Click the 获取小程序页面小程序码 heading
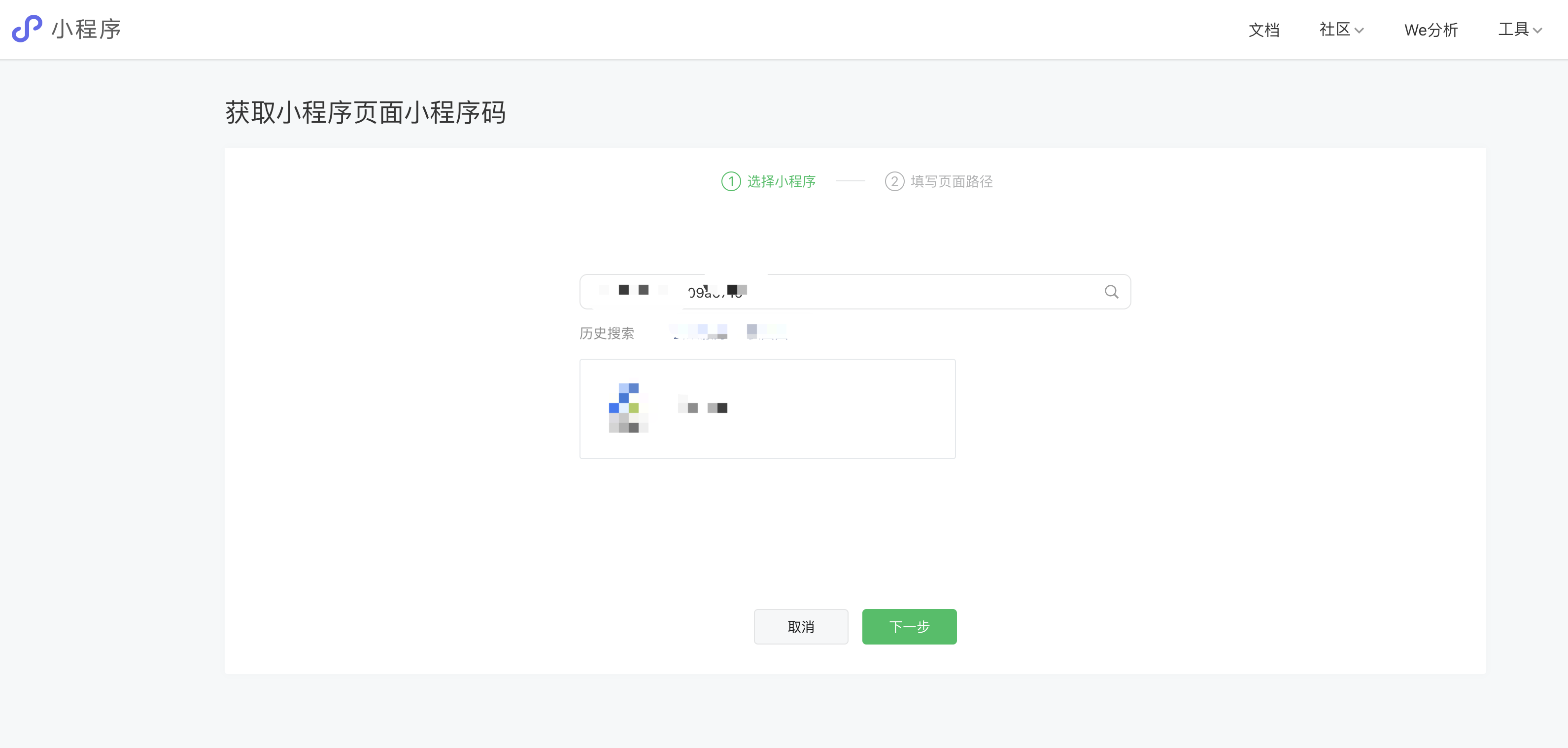1568x748 pixels. coord(365,113)
